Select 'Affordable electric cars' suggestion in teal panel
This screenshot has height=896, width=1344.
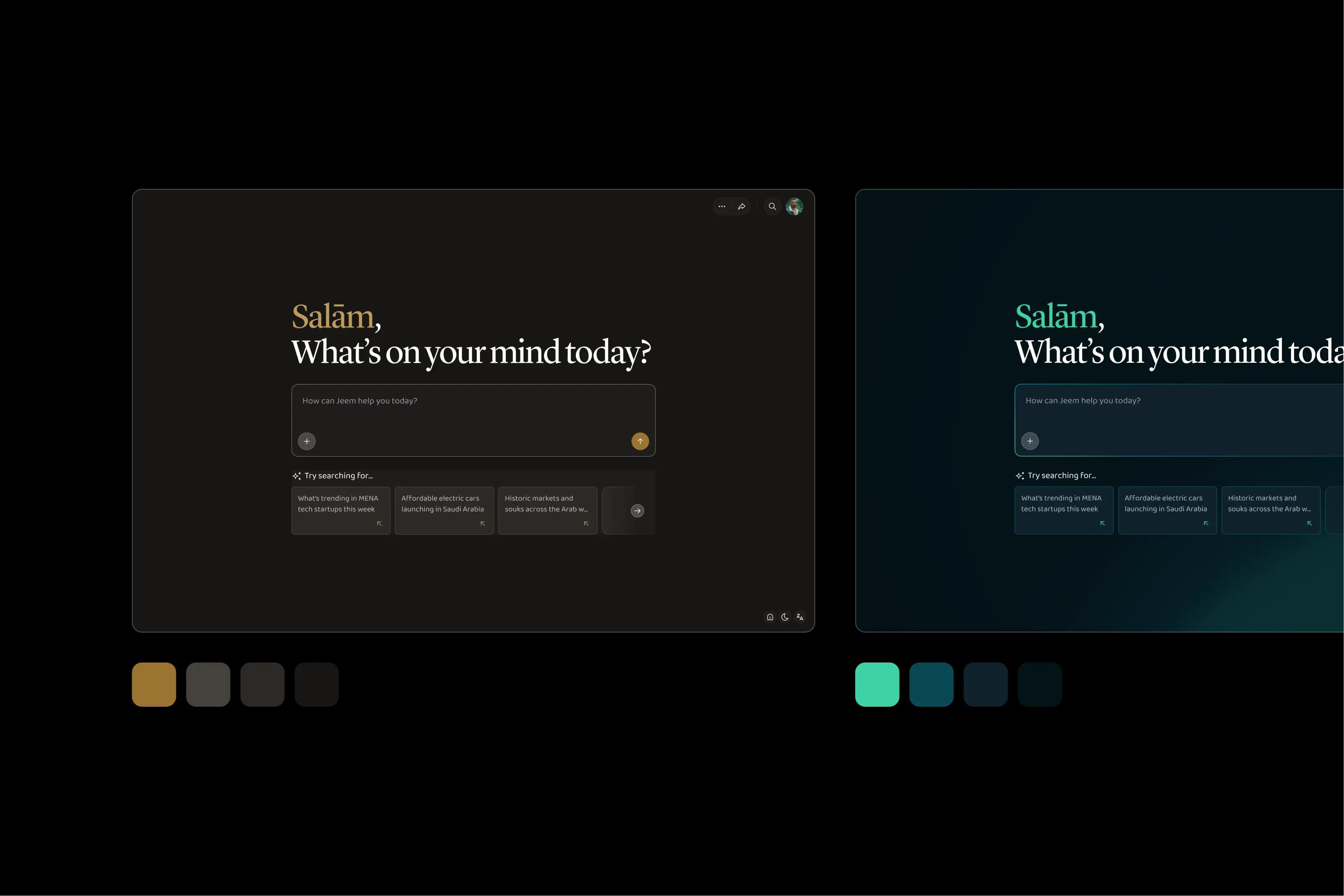[x=1168, y=510]
